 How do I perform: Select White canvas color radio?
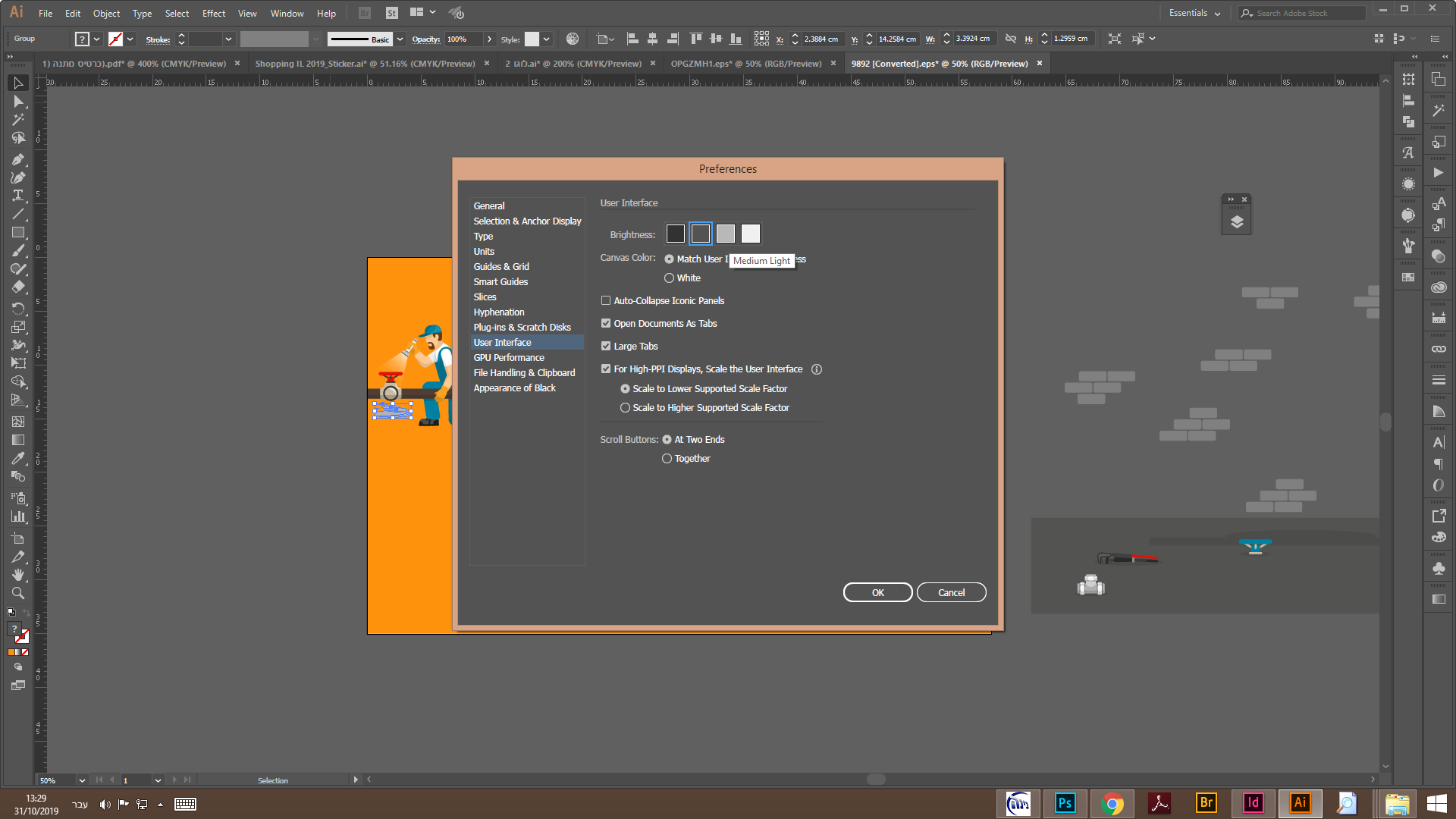coord(669,278)
